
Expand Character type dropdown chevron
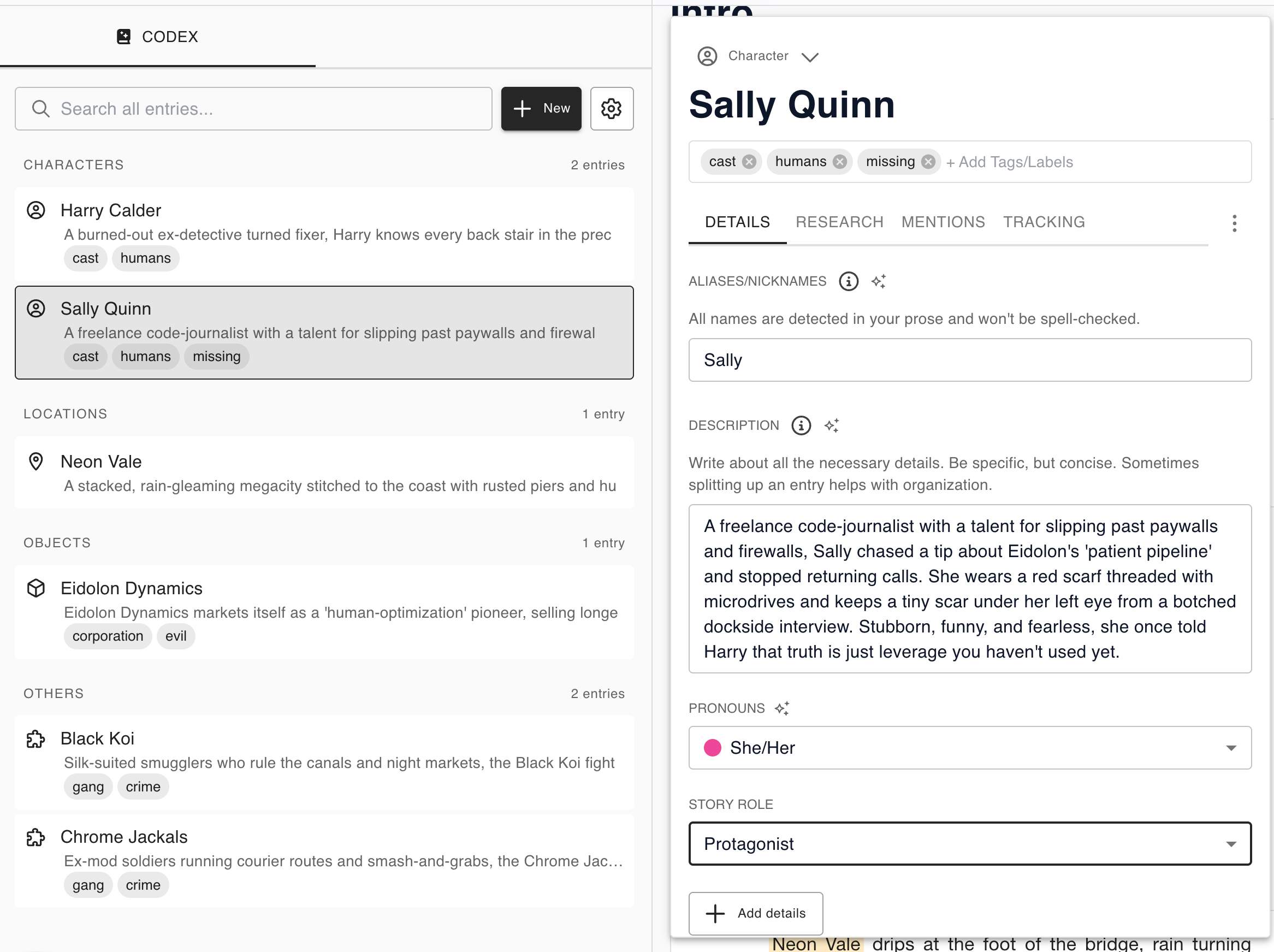point(810,56)
